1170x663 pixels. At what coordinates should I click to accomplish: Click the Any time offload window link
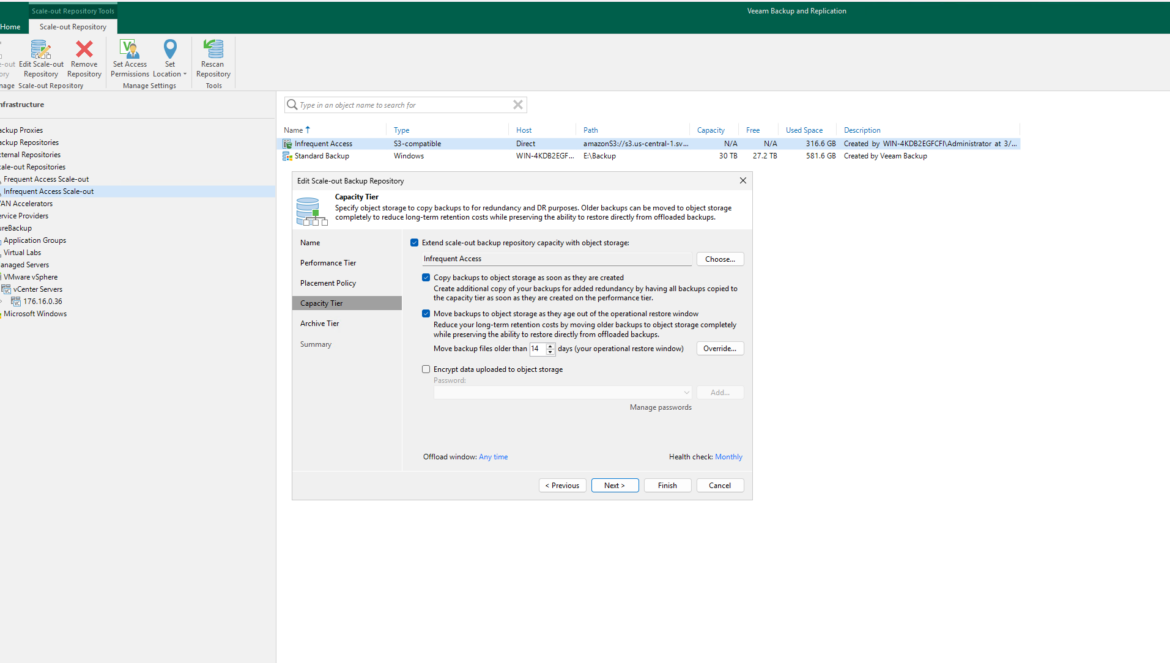click(x=493, y=457)
